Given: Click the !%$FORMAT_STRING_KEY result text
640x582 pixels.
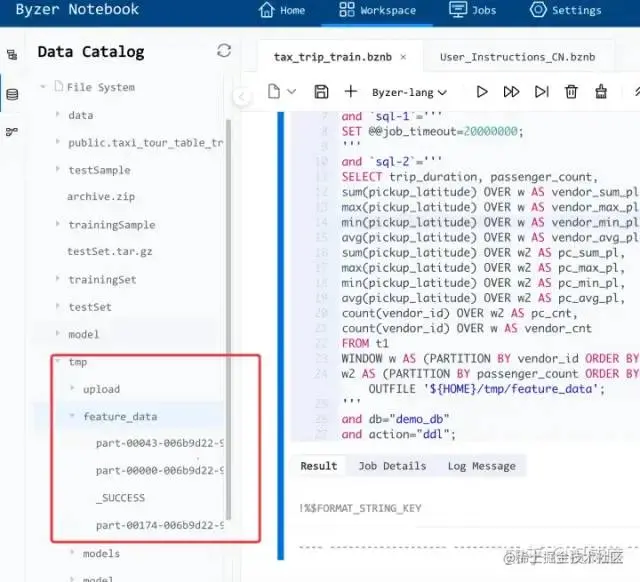Looking at the screenshot, I should coord(360,509).
